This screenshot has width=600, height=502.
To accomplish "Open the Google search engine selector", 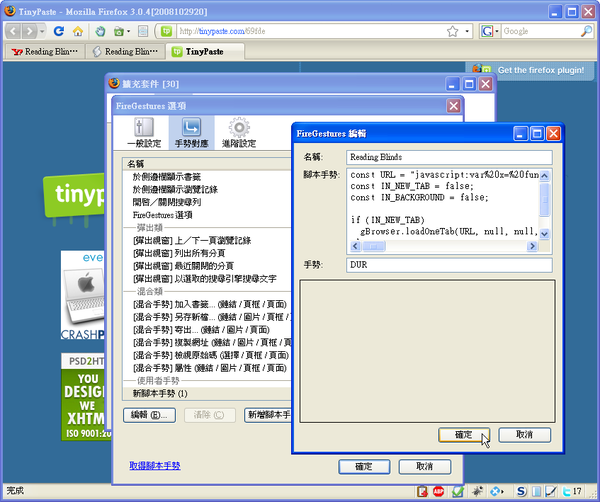I will coord(490,31).
